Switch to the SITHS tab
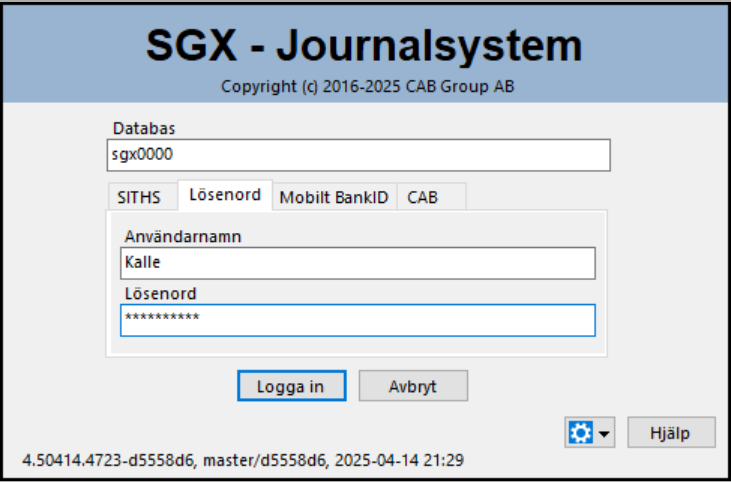The height and width of the screenshot is (482, 731). pos(142,197)
